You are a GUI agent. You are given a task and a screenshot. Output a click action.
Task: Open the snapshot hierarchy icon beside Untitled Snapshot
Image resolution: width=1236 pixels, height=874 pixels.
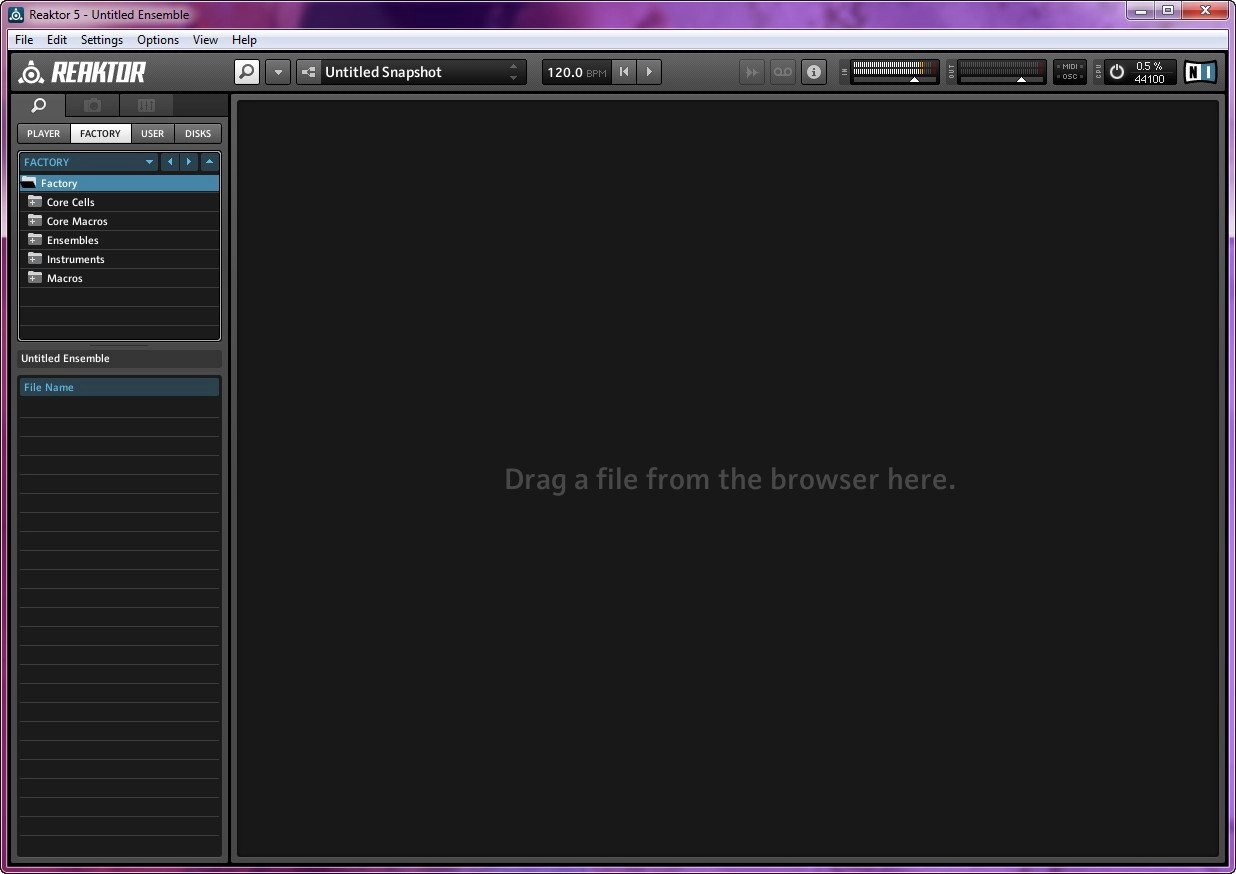point(308,72)
